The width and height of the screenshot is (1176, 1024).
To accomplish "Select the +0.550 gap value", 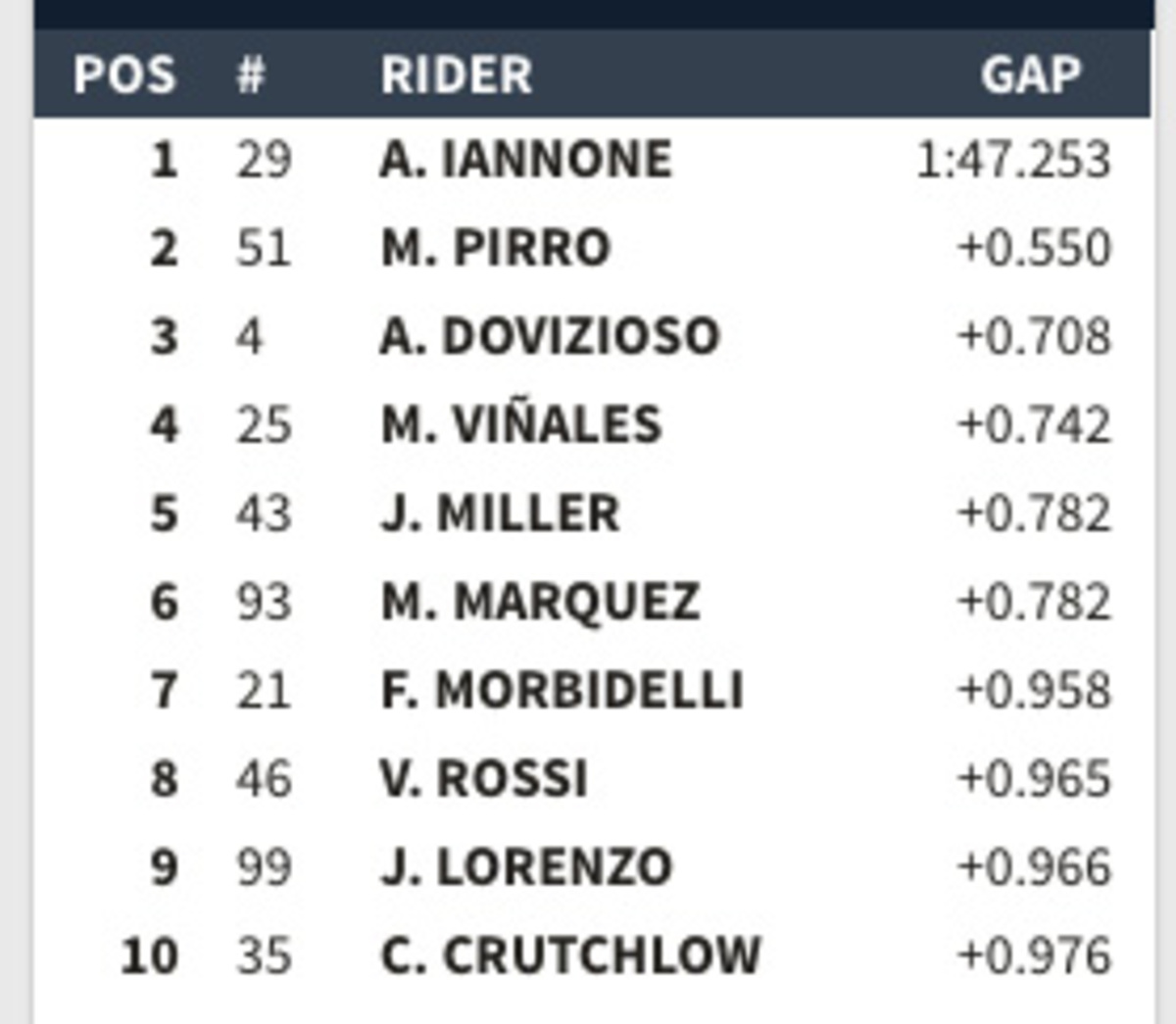I will click(1034, 247).
